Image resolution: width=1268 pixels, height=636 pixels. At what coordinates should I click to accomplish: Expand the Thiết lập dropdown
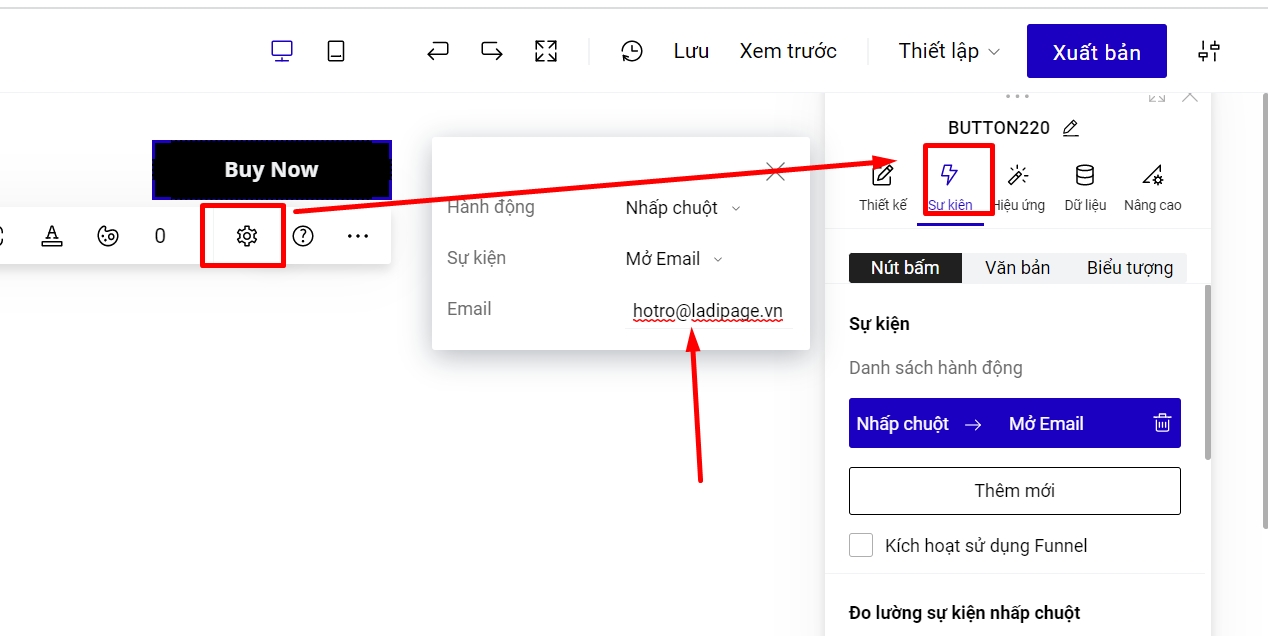[x=948, y=51]
